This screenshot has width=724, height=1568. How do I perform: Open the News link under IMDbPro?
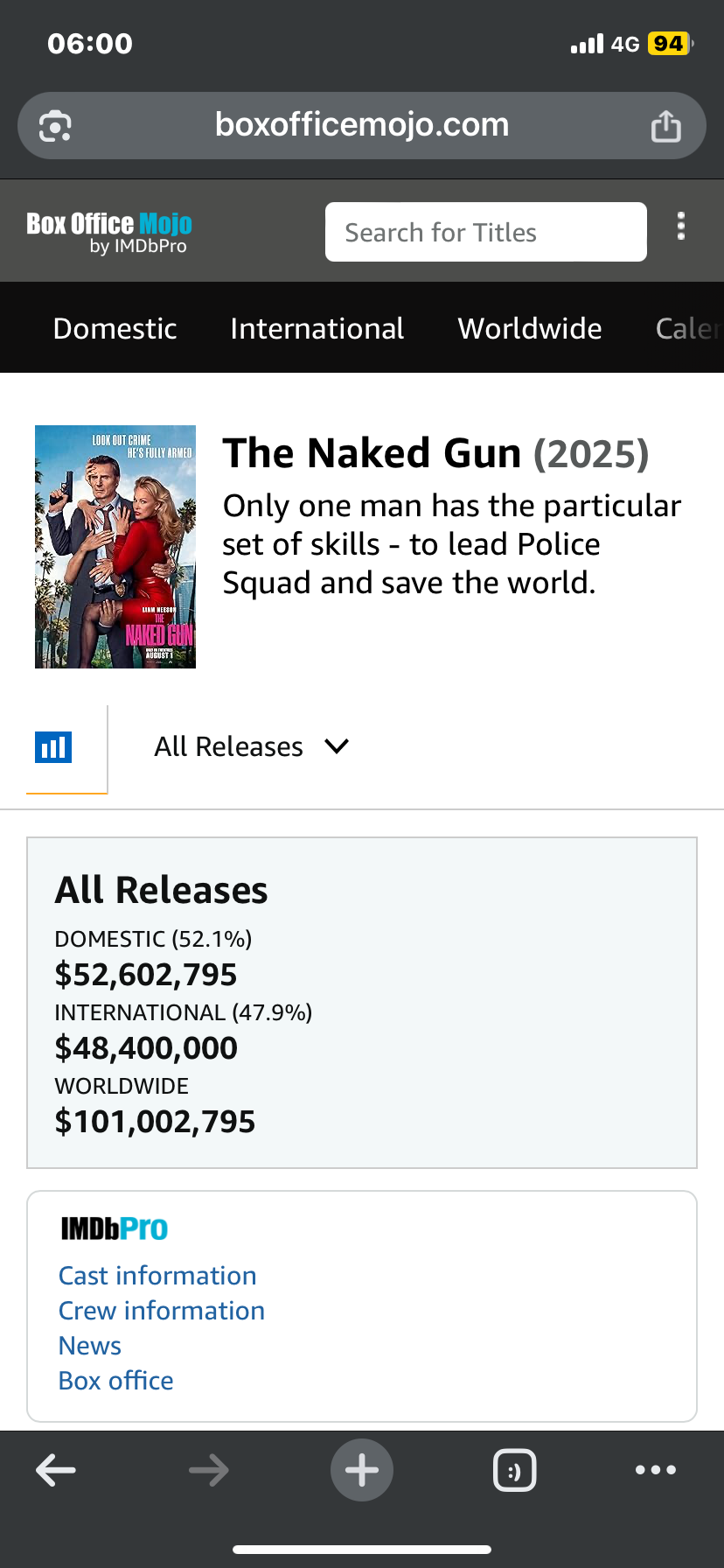(90, 1346)
